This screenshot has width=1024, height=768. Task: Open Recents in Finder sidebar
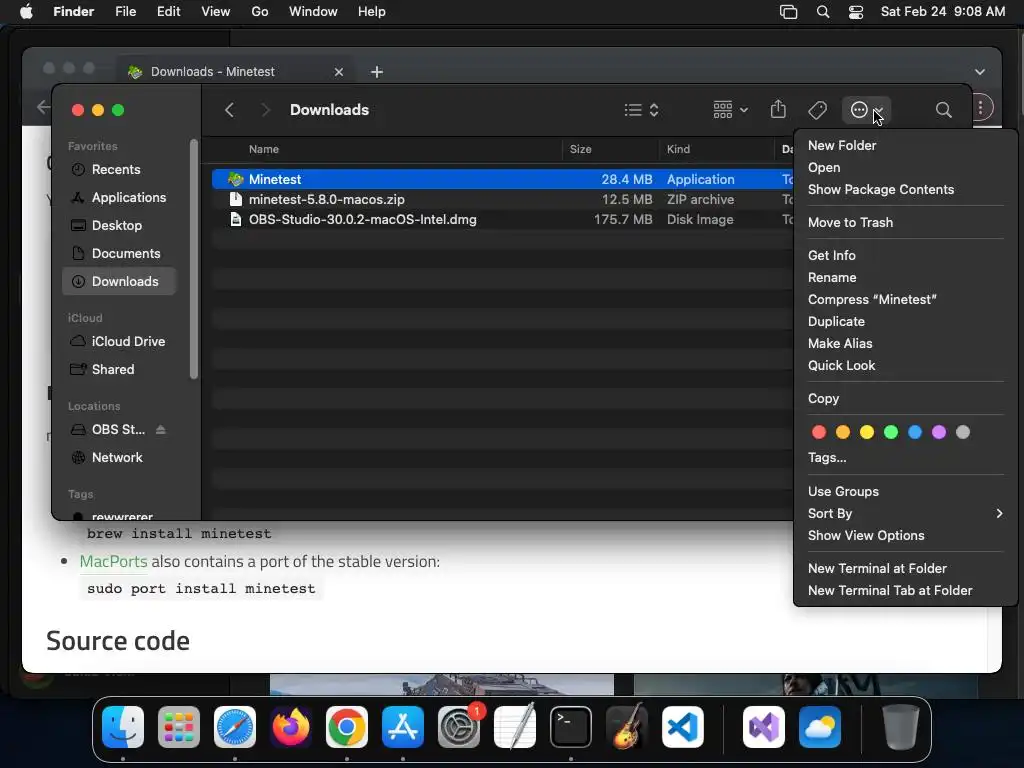click(x=119, y=169)
